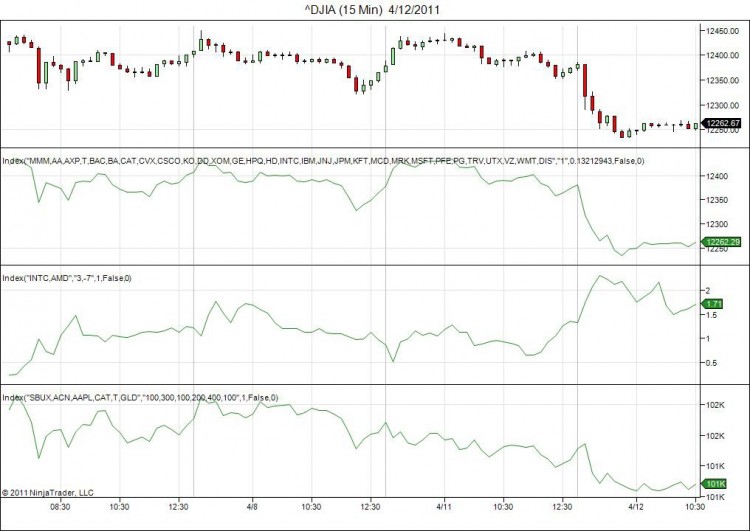Click the 4/12 date label on the time axis
This screenshot has height=531, width=750.
point(636,507)
